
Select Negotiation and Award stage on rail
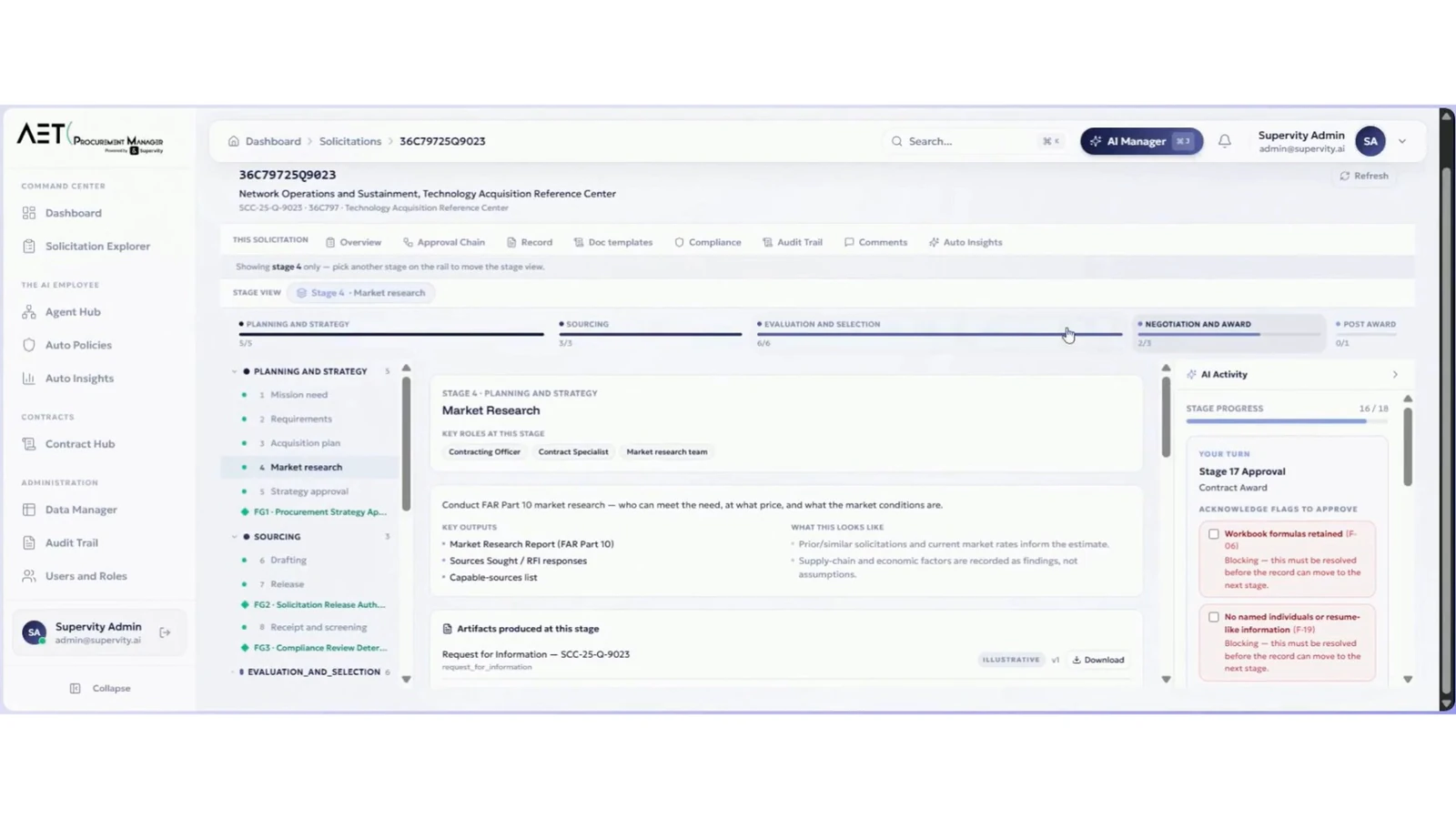click(1228, 332)
